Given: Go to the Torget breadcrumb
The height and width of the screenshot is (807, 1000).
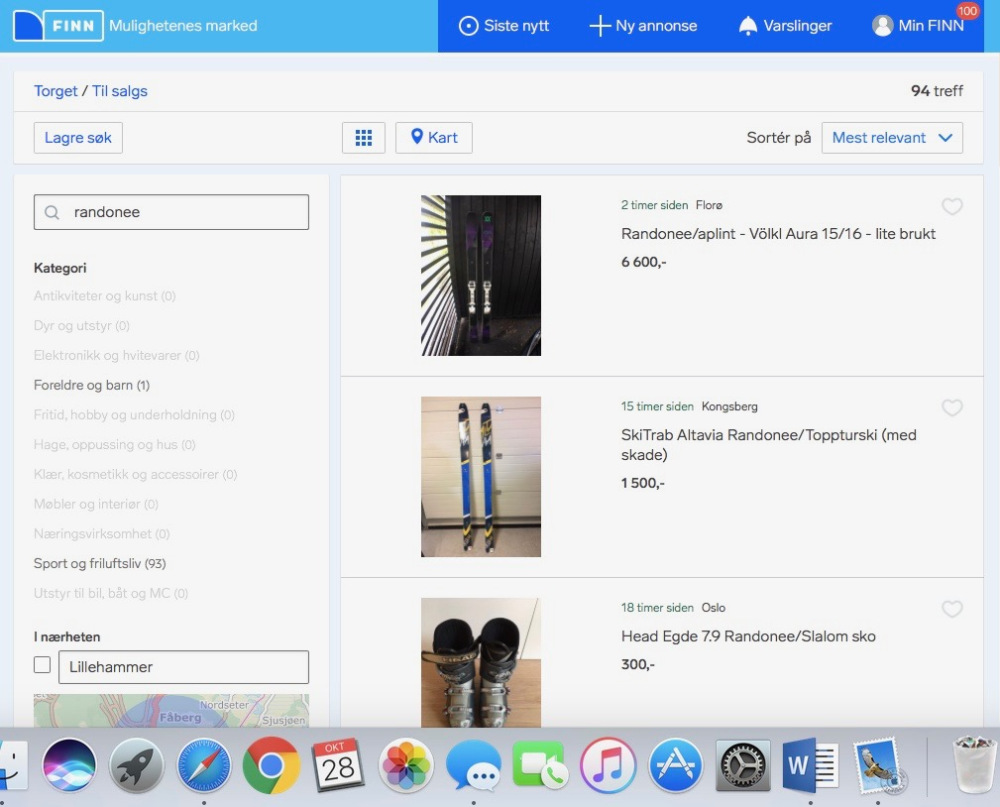Looking at the screenshot, I should pos(55,91).
